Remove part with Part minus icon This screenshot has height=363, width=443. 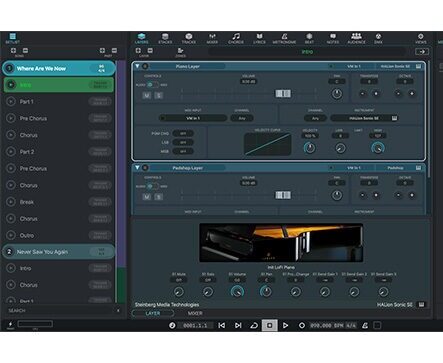[x=114, y=50]
